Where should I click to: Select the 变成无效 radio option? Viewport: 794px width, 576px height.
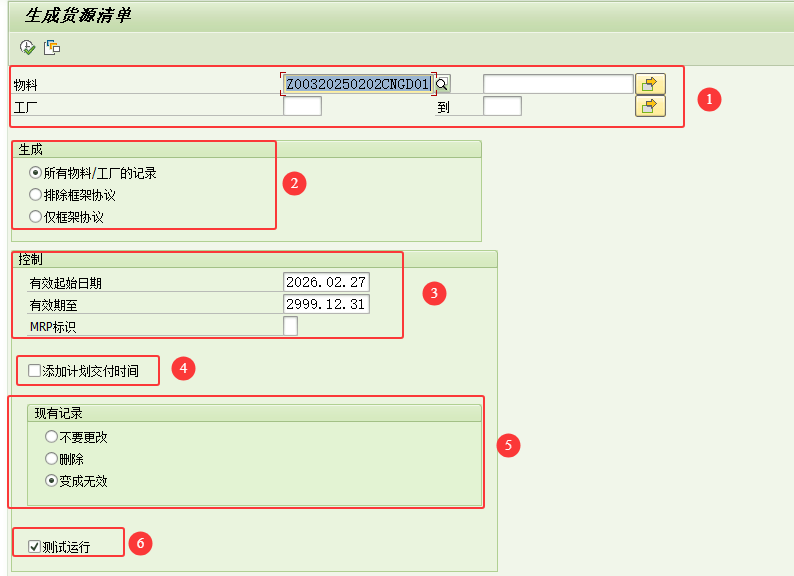point(51,481)
